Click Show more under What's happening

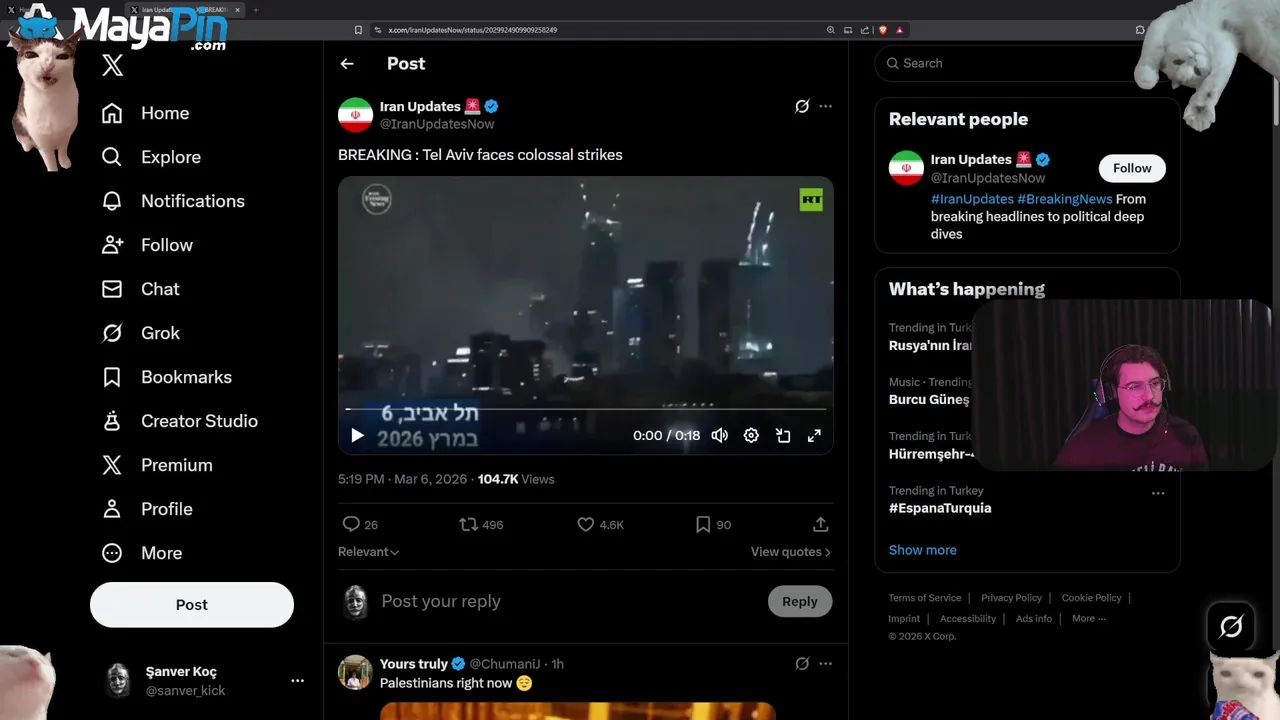point(922,550)
